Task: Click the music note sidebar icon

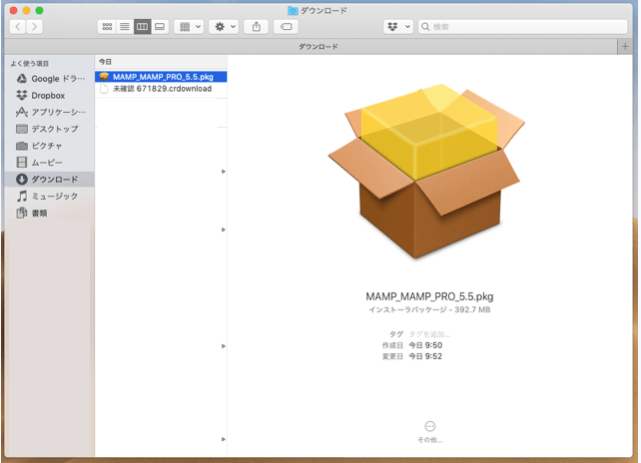Action: tap(22, 196)
